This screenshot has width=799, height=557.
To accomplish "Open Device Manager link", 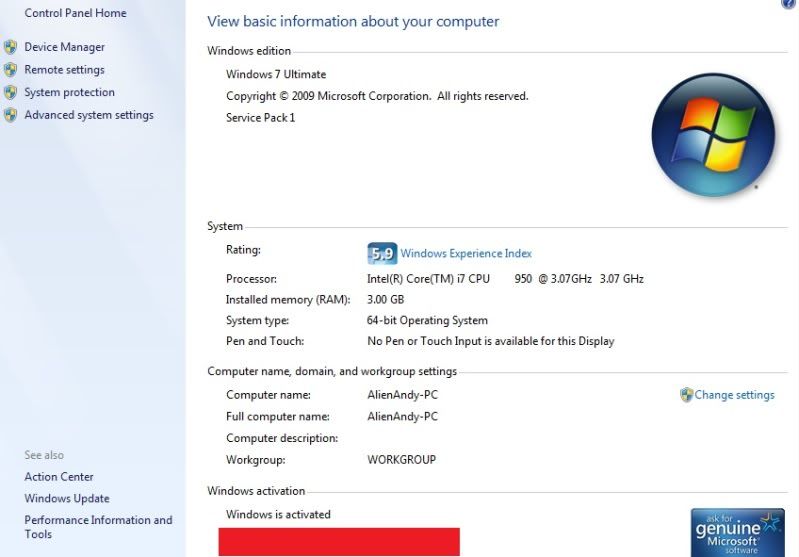I will pyautogui.click(x=65, y=47).
